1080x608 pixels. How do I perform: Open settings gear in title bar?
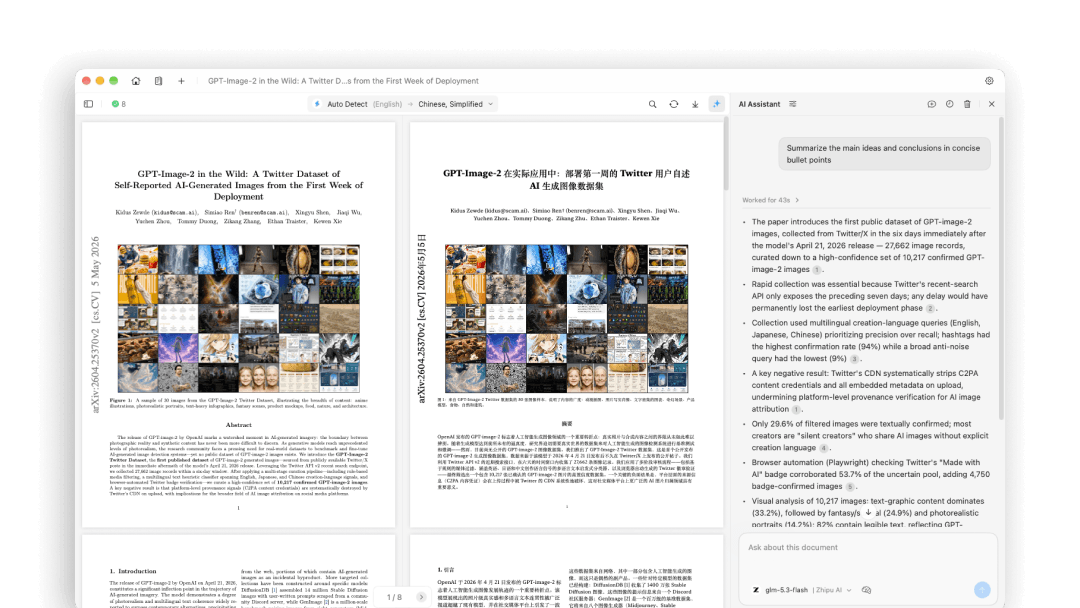989,81
